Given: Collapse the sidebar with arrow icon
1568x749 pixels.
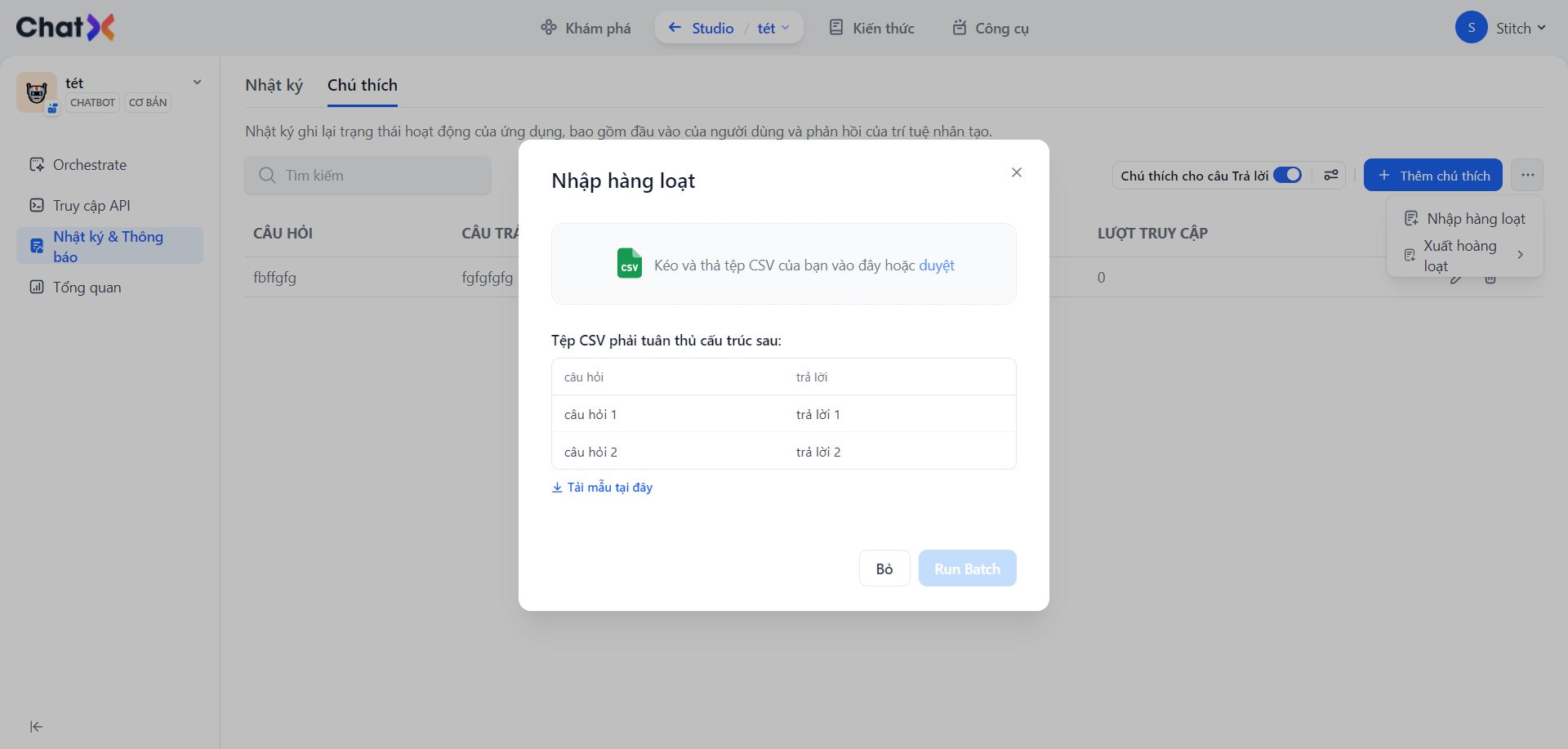Looking at the screenshot, I should click(36, 727).
